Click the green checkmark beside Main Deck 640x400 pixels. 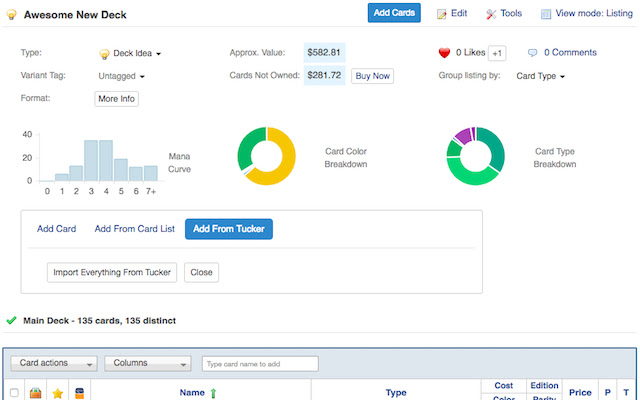(x=11, y=320)
